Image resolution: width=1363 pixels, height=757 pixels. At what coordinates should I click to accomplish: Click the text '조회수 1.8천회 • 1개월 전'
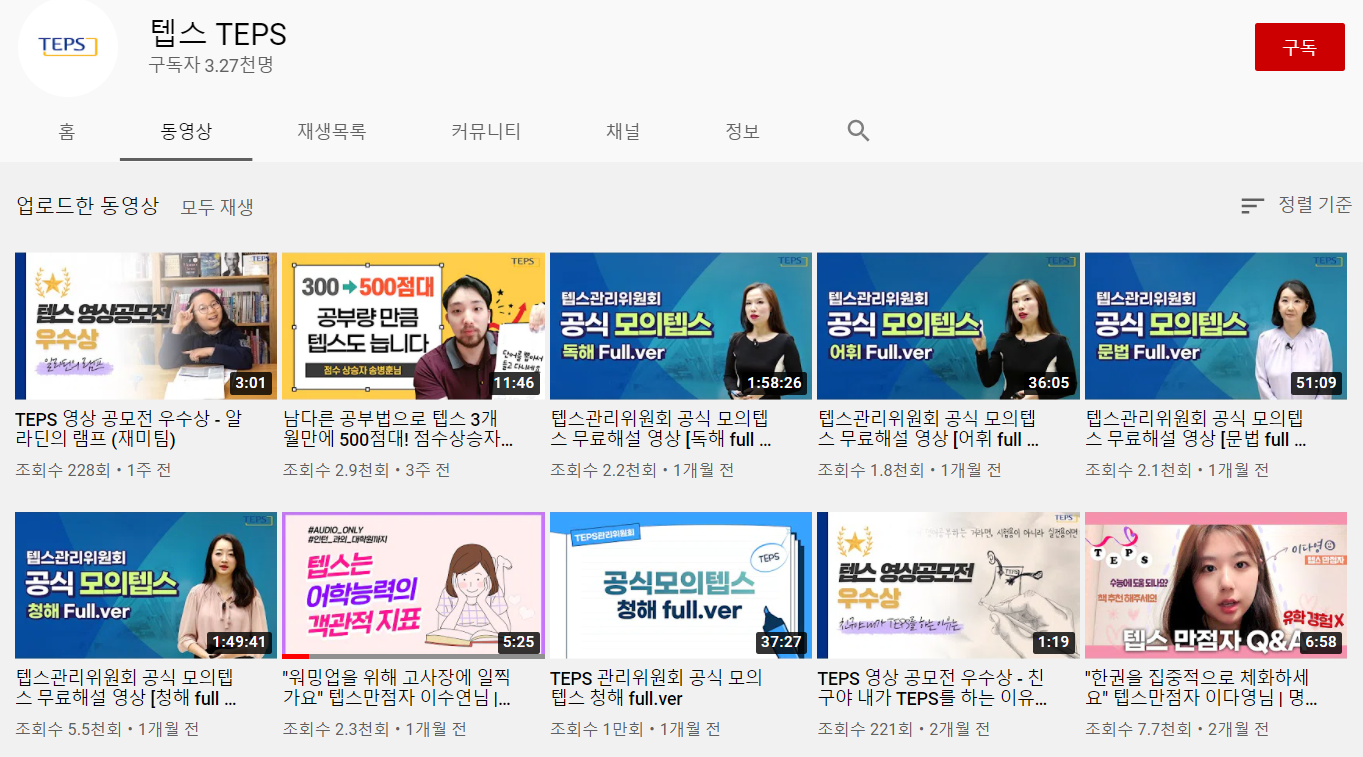point(910,470)
